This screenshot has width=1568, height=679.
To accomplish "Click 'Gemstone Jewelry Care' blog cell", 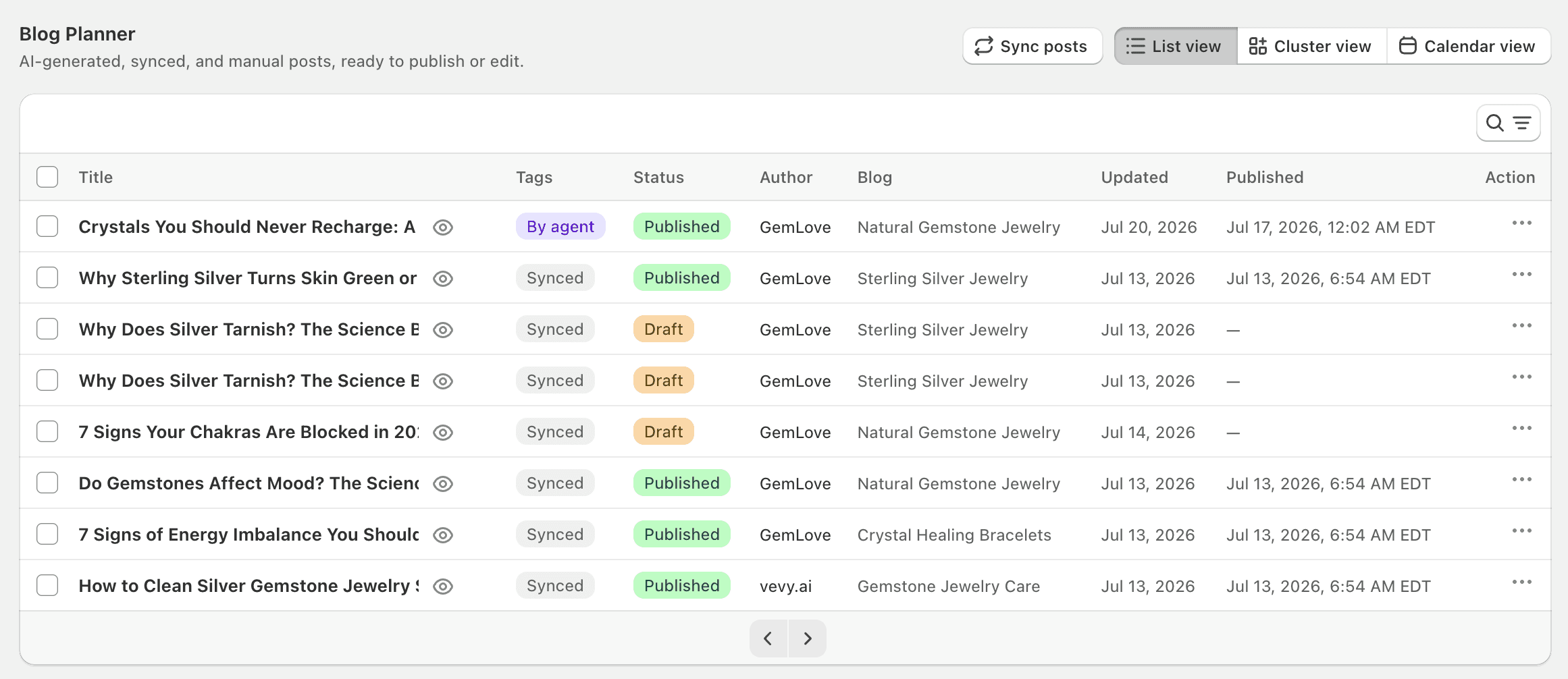I will click(949, 587).
